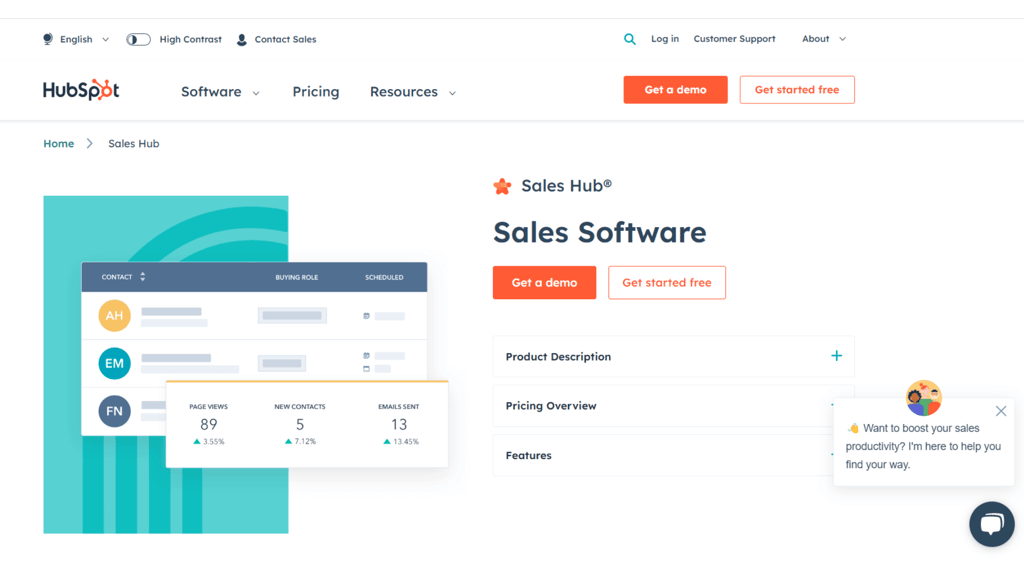
Task: Open the English language dropdown
Action: tap(84, 39)
